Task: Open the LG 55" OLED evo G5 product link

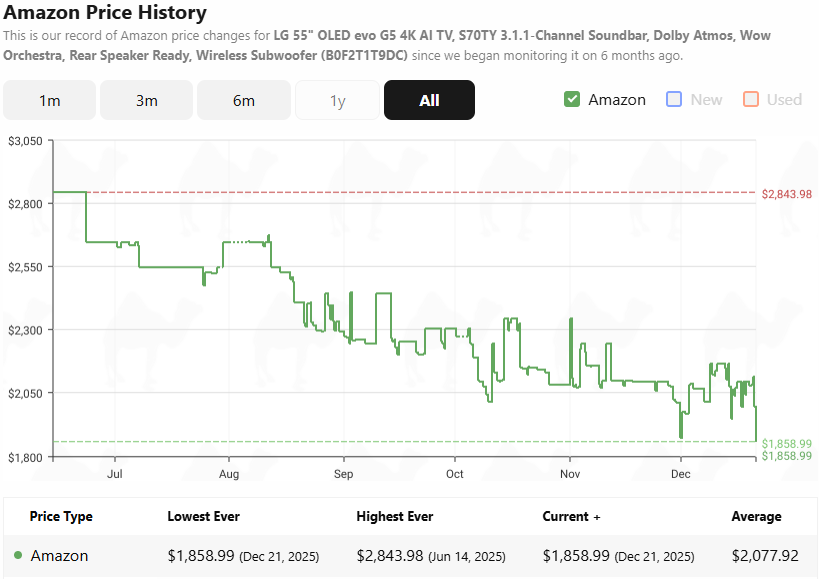Action: click(x=400, y=35)
